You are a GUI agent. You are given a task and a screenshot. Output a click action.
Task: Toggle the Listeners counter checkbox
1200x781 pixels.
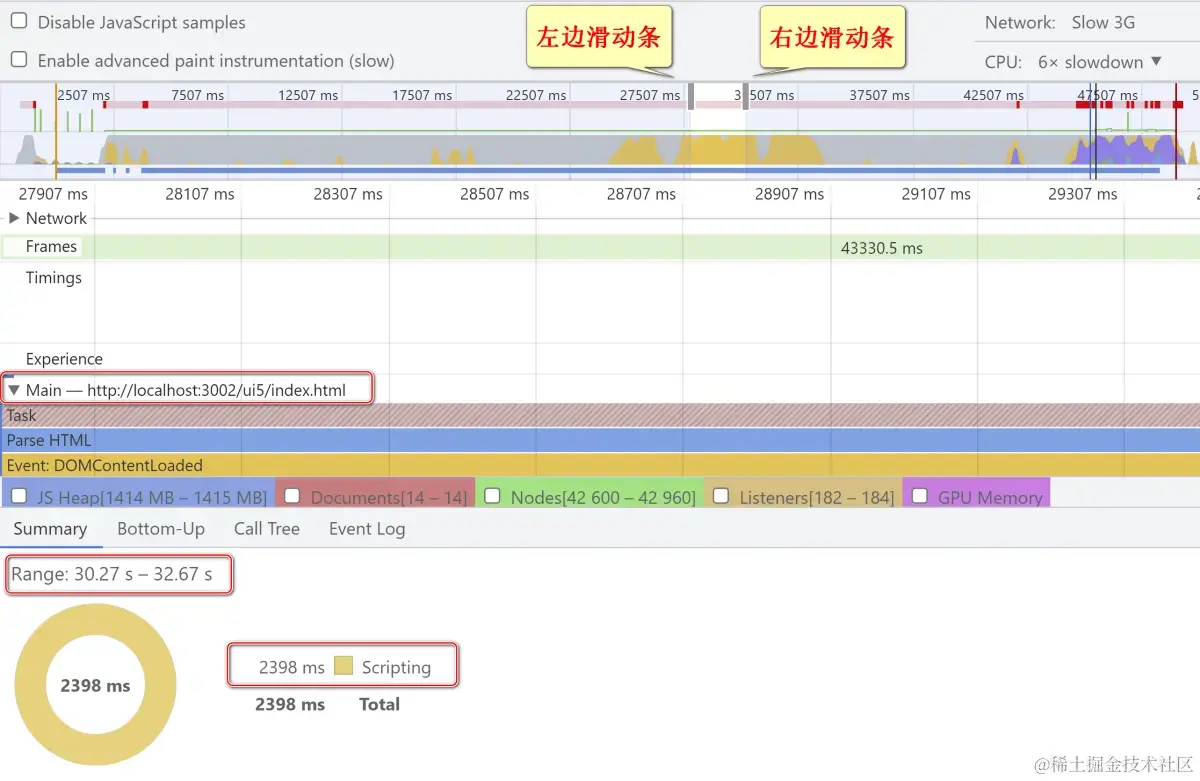point(720,496)
